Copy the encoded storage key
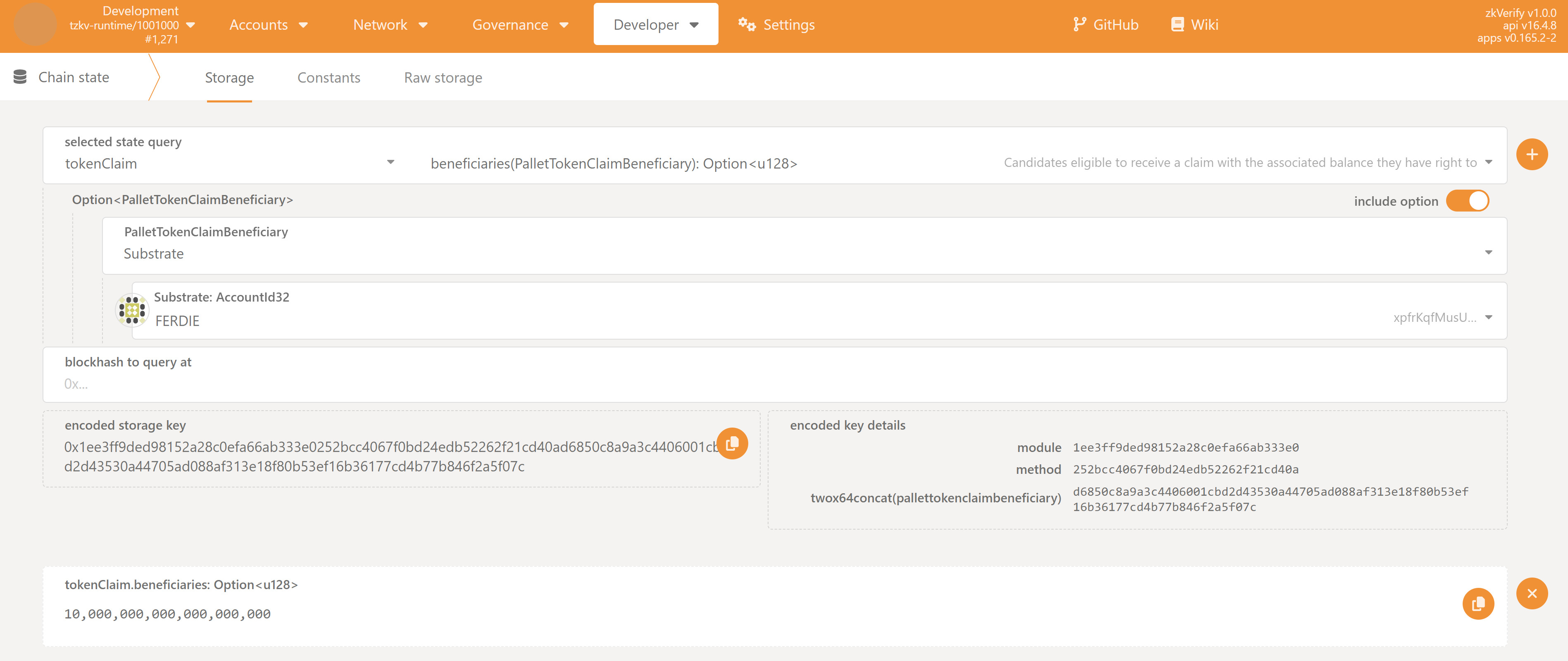This screenshot has width=1568, height=661. click(732, 444)
